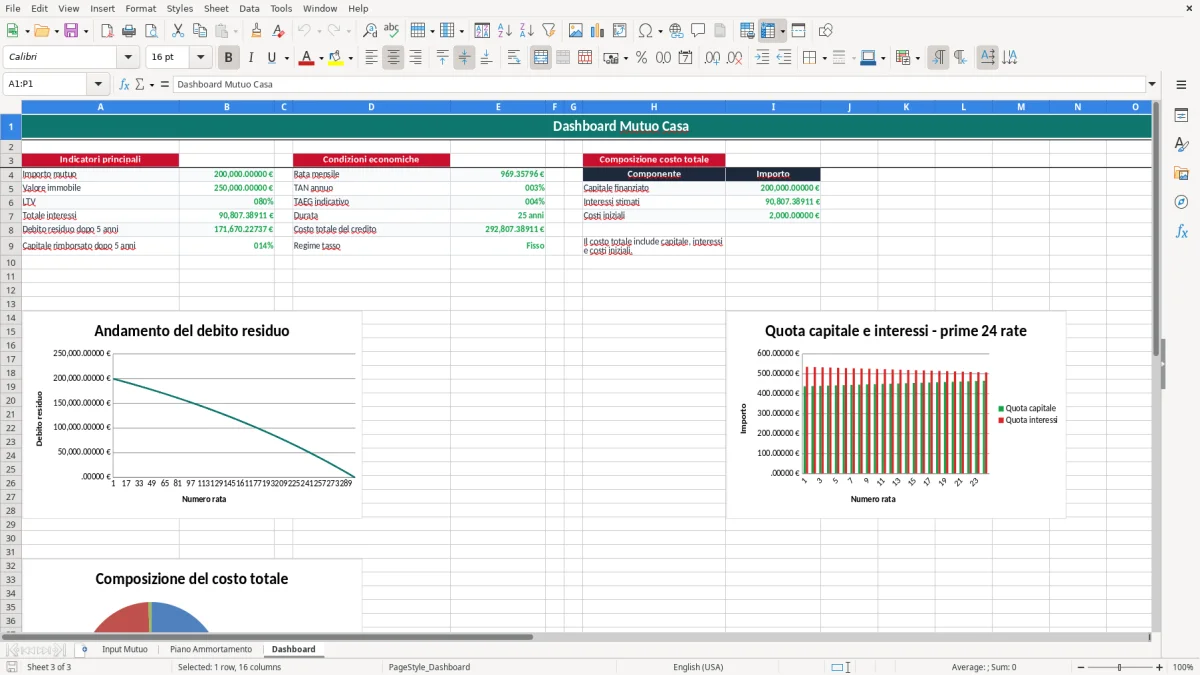Open the Font Name dropdown arrow
1200x675 pixels.
(127, 58)
